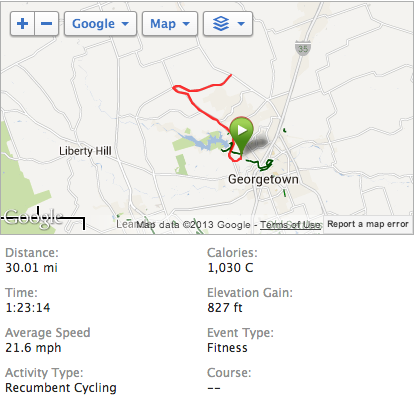
Task: Open the map layers dropdown
Action: pyautogui.click(x=228, y=24)
